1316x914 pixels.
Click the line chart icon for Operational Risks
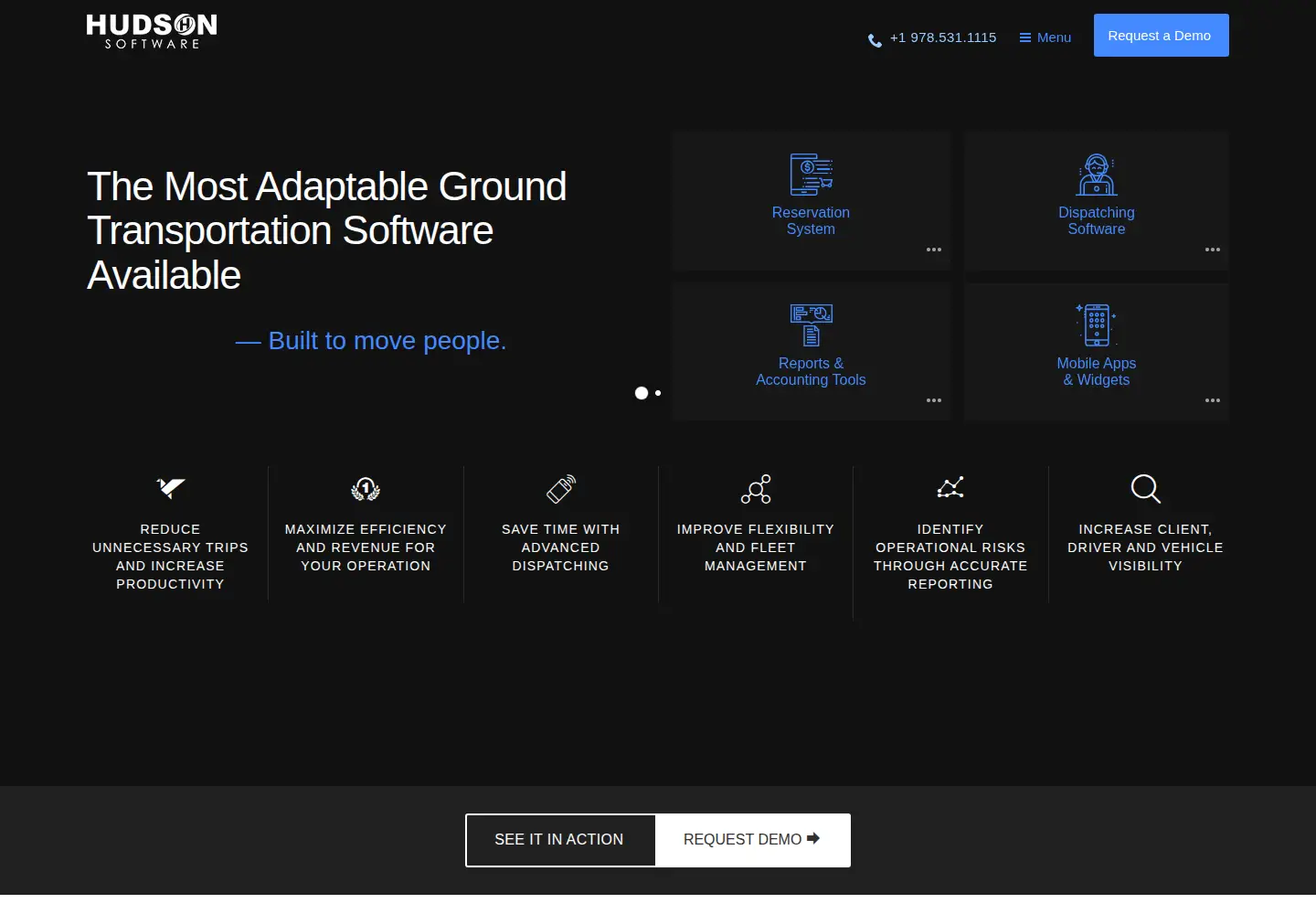point(950,488)
